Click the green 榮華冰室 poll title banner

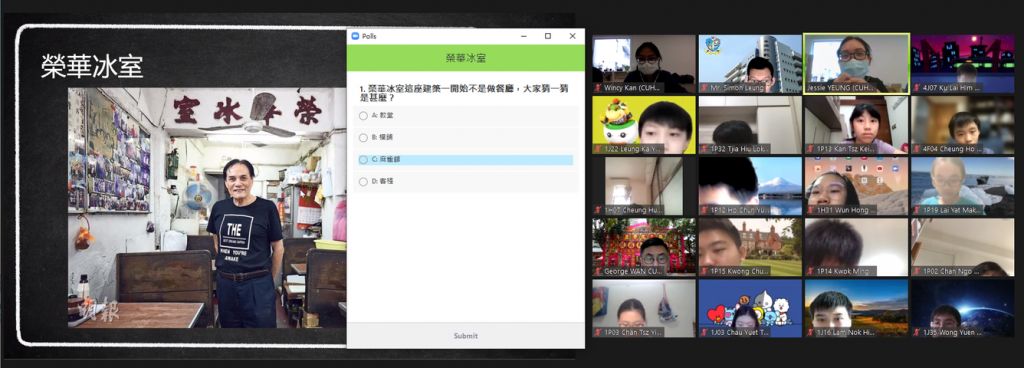466,58
